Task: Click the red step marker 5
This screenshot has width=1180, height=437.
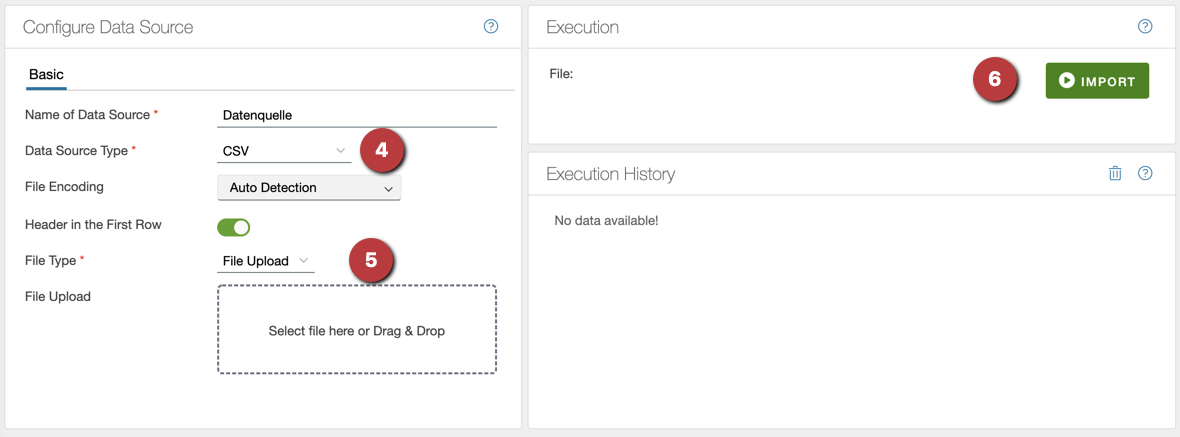Action: tap(371, 260)
